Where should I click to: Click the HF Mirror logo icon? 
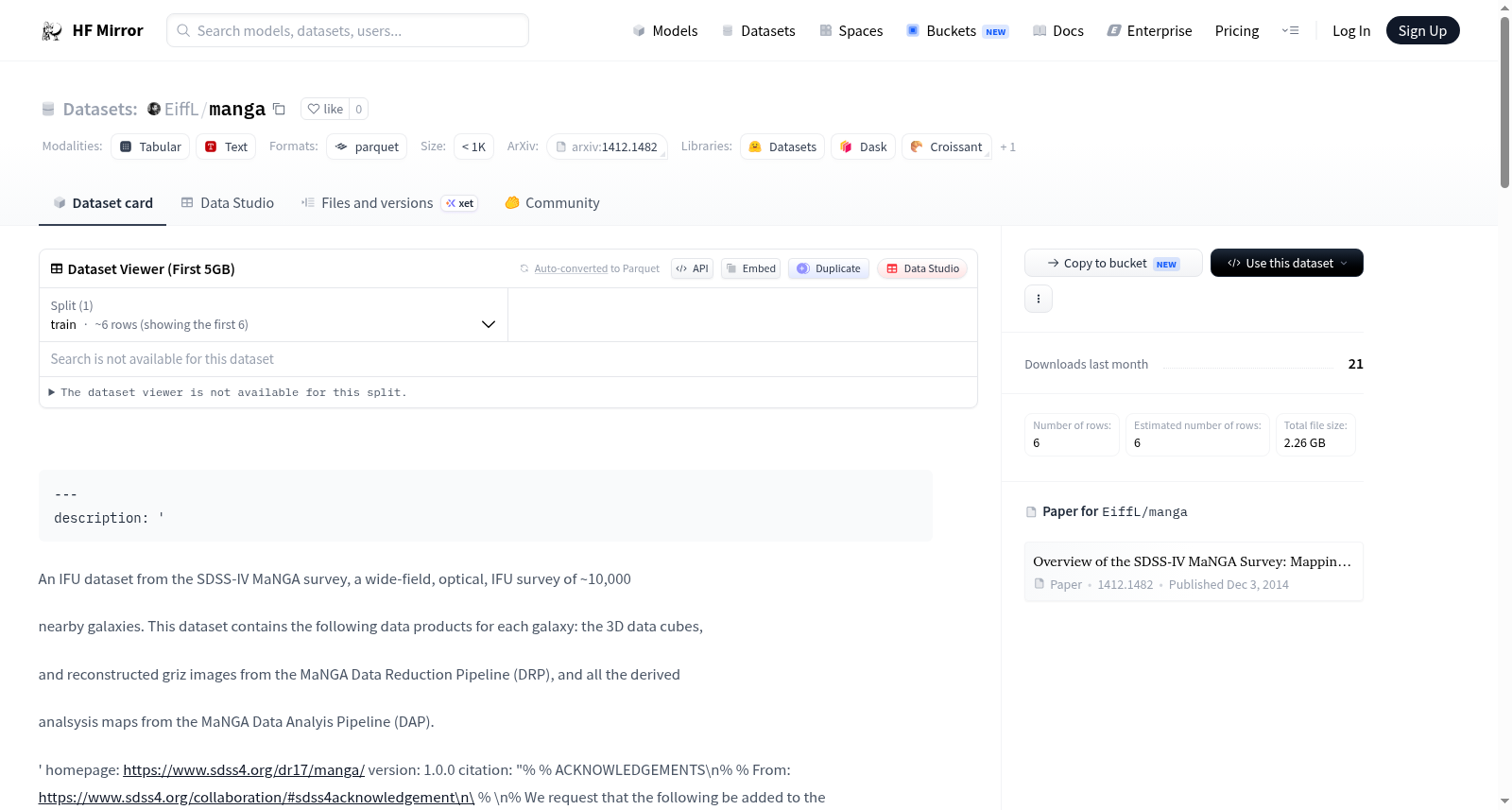point(52,31)
